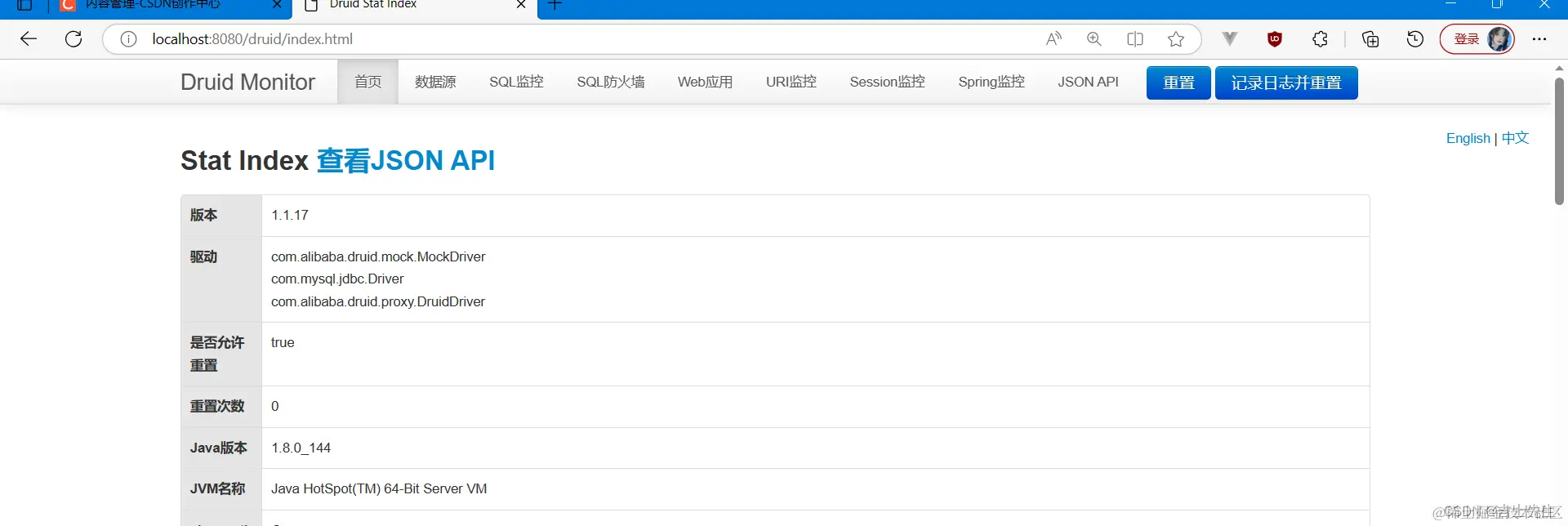Open a new tab with plus icon

point(555,5)
